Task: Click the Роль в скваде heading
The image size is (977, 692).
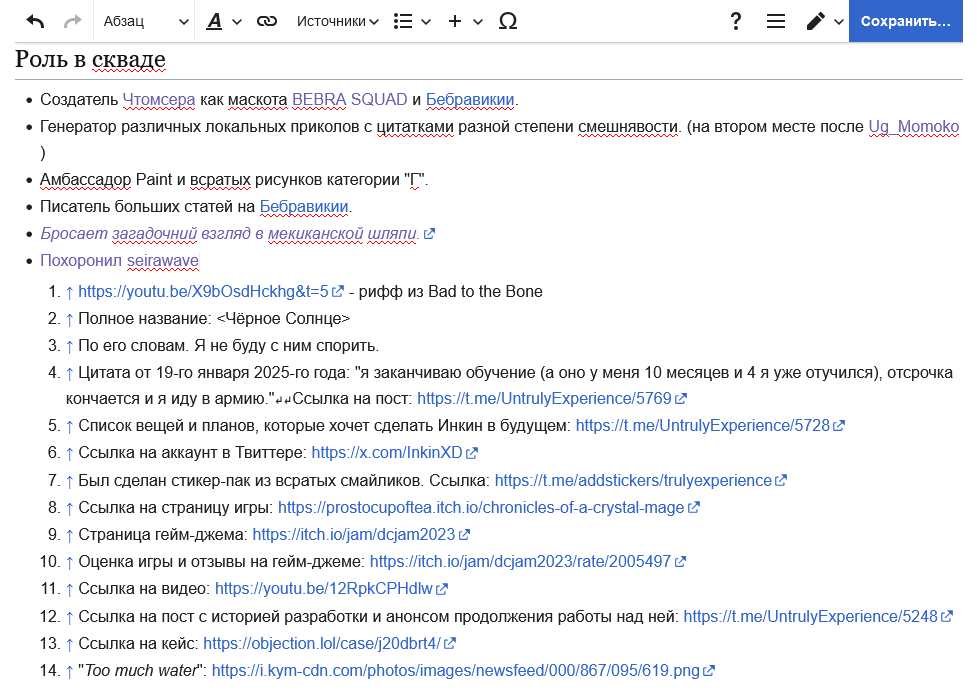Action: pos(90,60)
